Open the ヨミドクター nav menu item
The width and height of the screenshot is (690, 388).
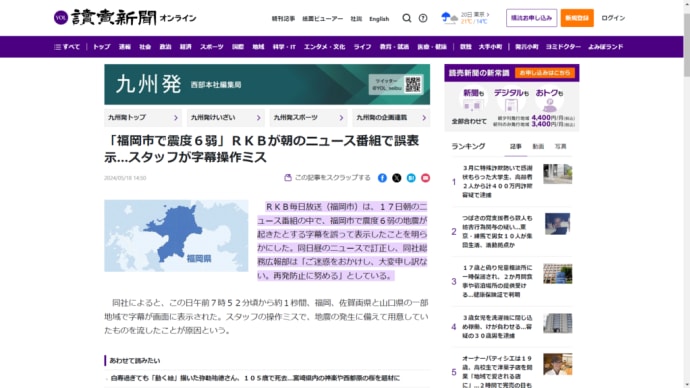coord(563,47)
